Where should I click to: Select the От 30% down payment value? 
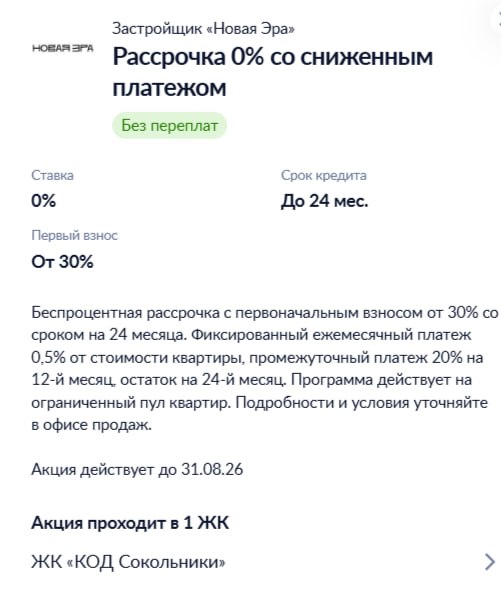[x=62, y=261]
